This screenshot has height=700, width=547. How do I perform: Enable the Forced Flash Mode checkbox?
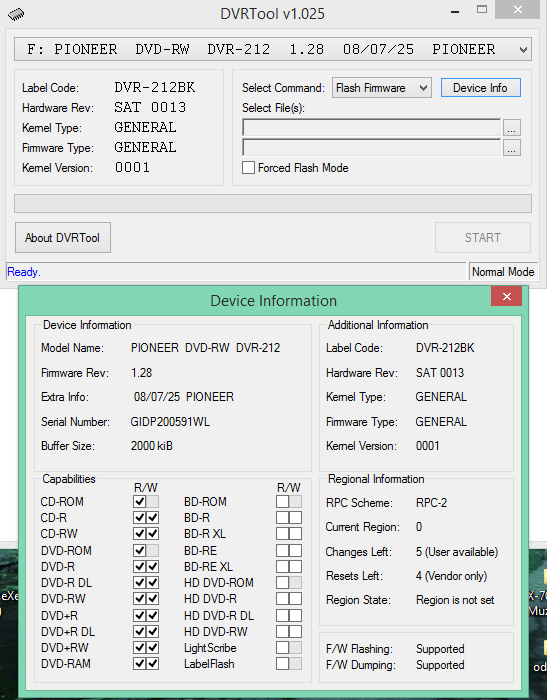click(x=248, y=168)
